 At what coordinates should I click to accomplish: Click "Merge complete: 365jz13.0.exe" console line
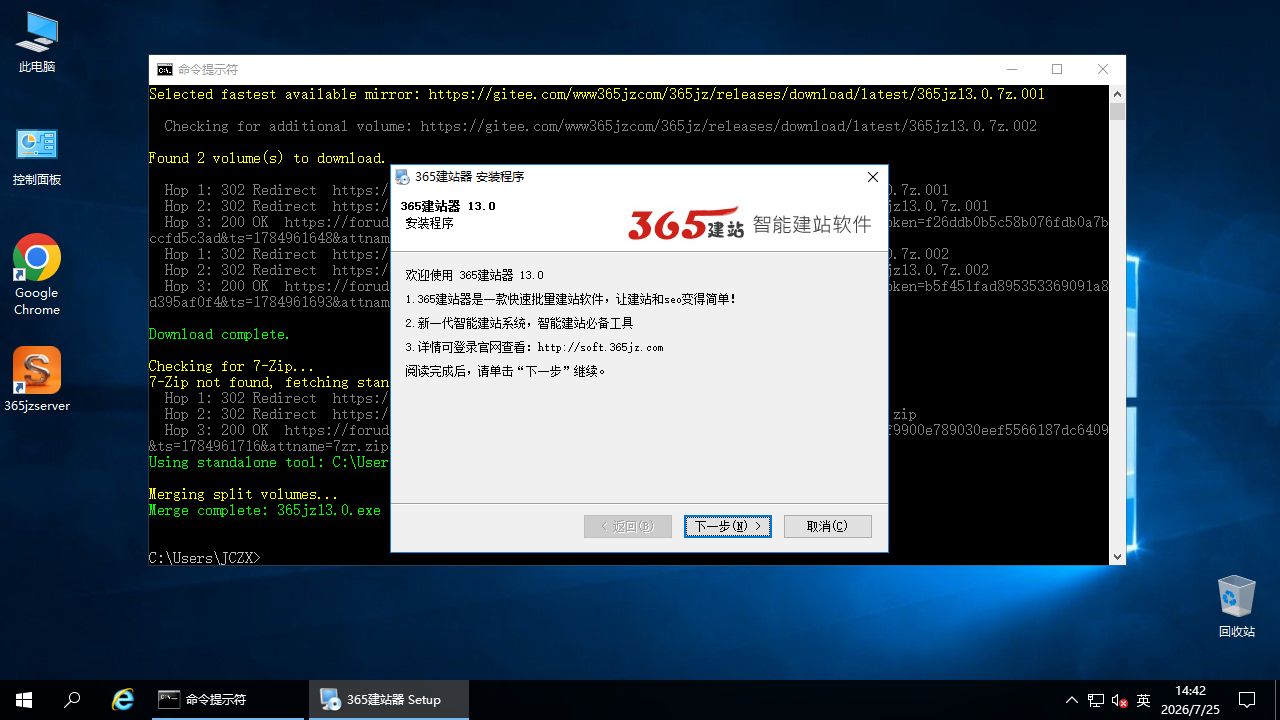click(x=265, y=510)
